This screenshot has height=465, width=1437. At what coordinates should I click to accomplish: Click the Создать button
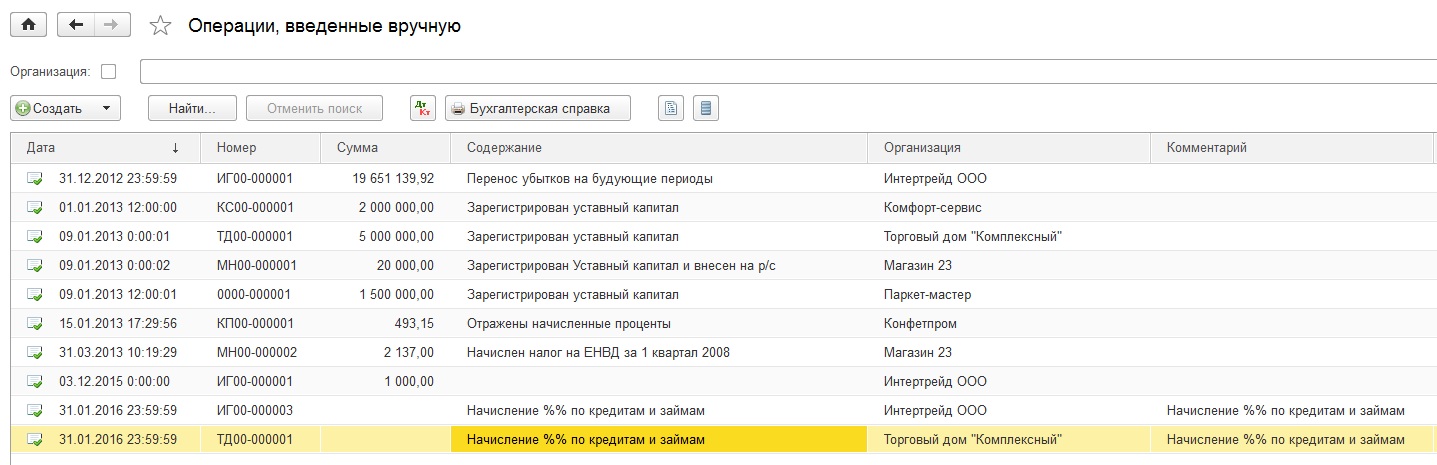(x=52, y=108)
